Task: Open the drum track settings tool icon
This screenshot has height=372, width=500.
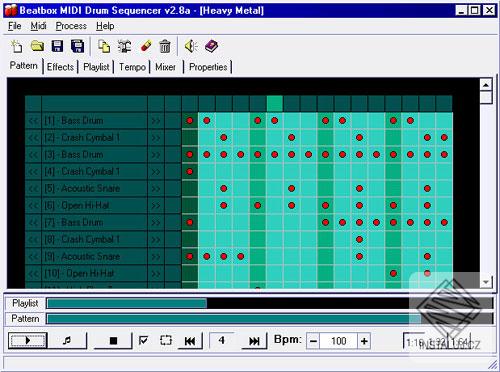Action: pyautogui.click(x=124, y=46)
